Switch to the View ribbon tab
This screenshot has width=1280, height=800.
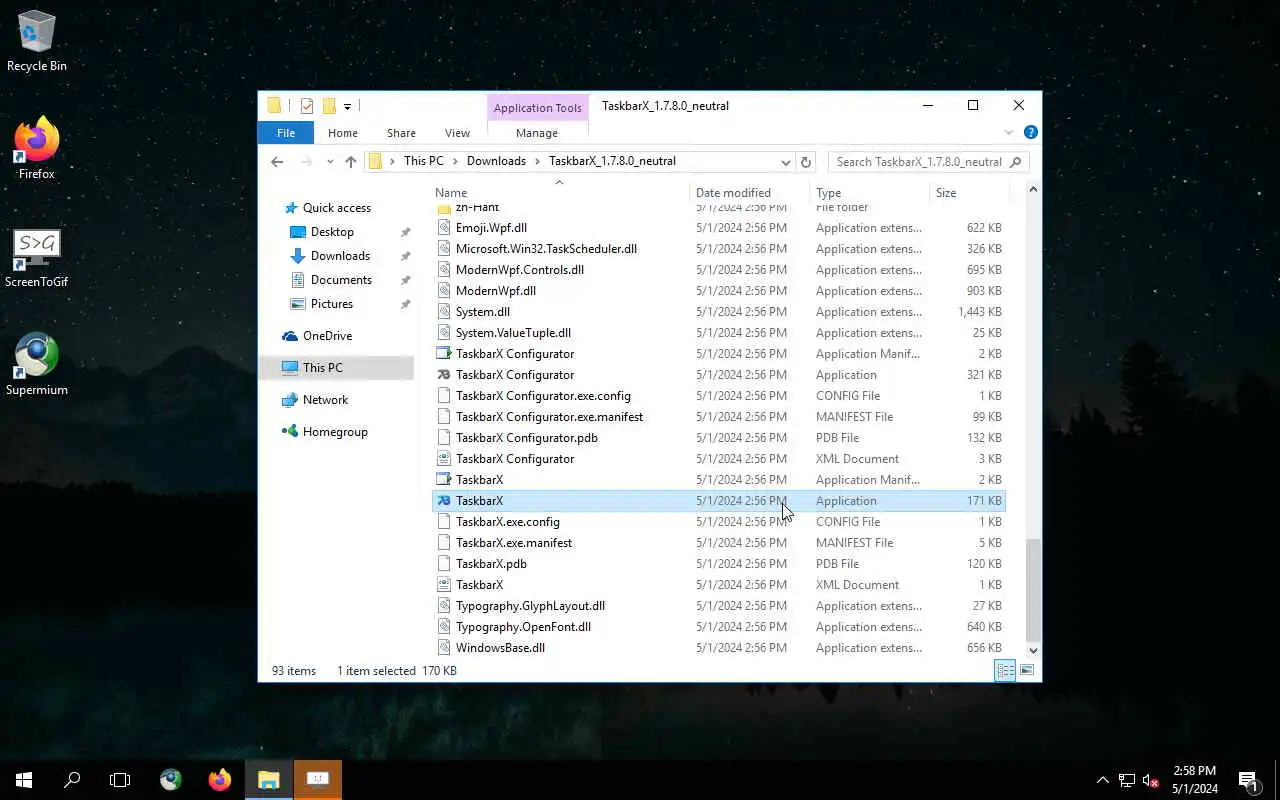(457, 133)
